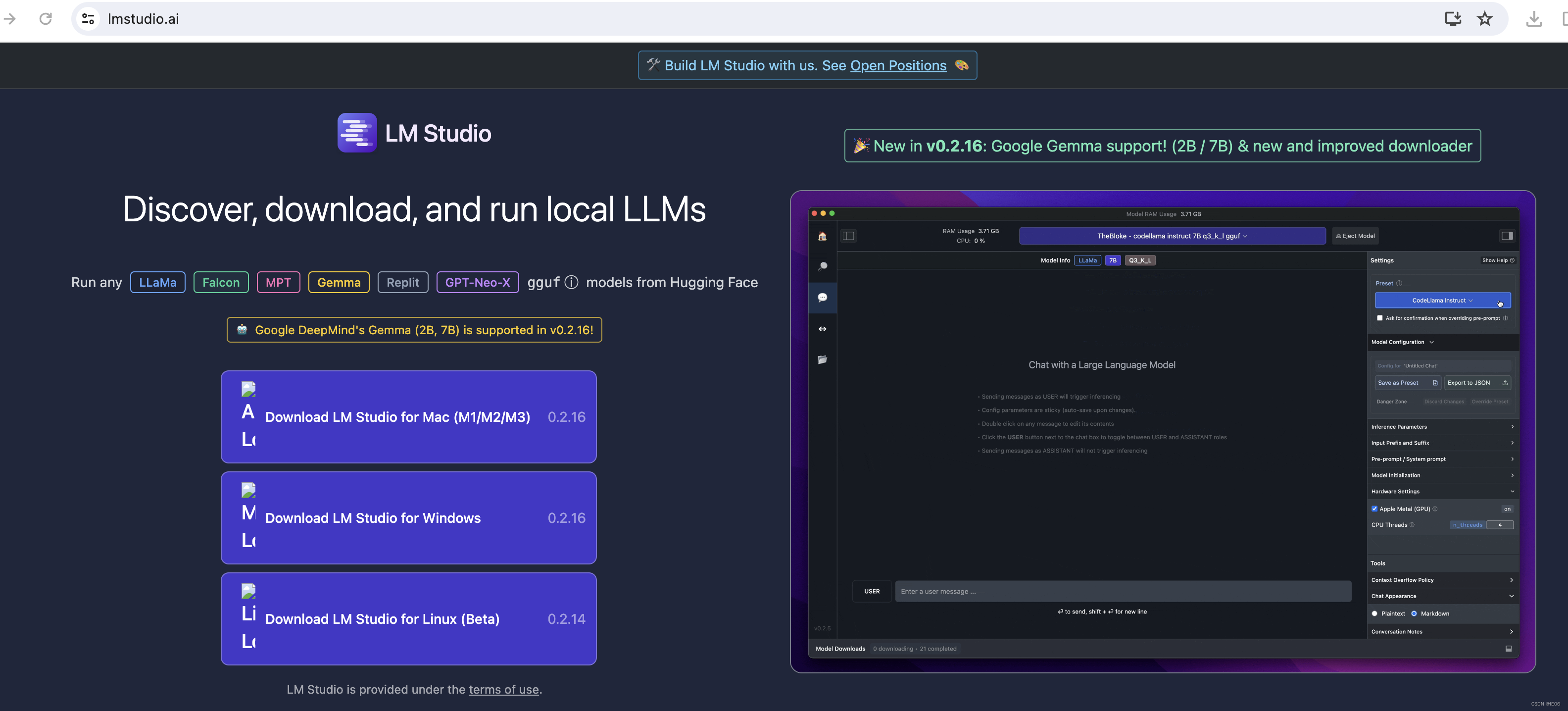Click Export to JSON button
Image resolution: width=1568 pixels, height=711 pixels.
tap(1477, 383)
